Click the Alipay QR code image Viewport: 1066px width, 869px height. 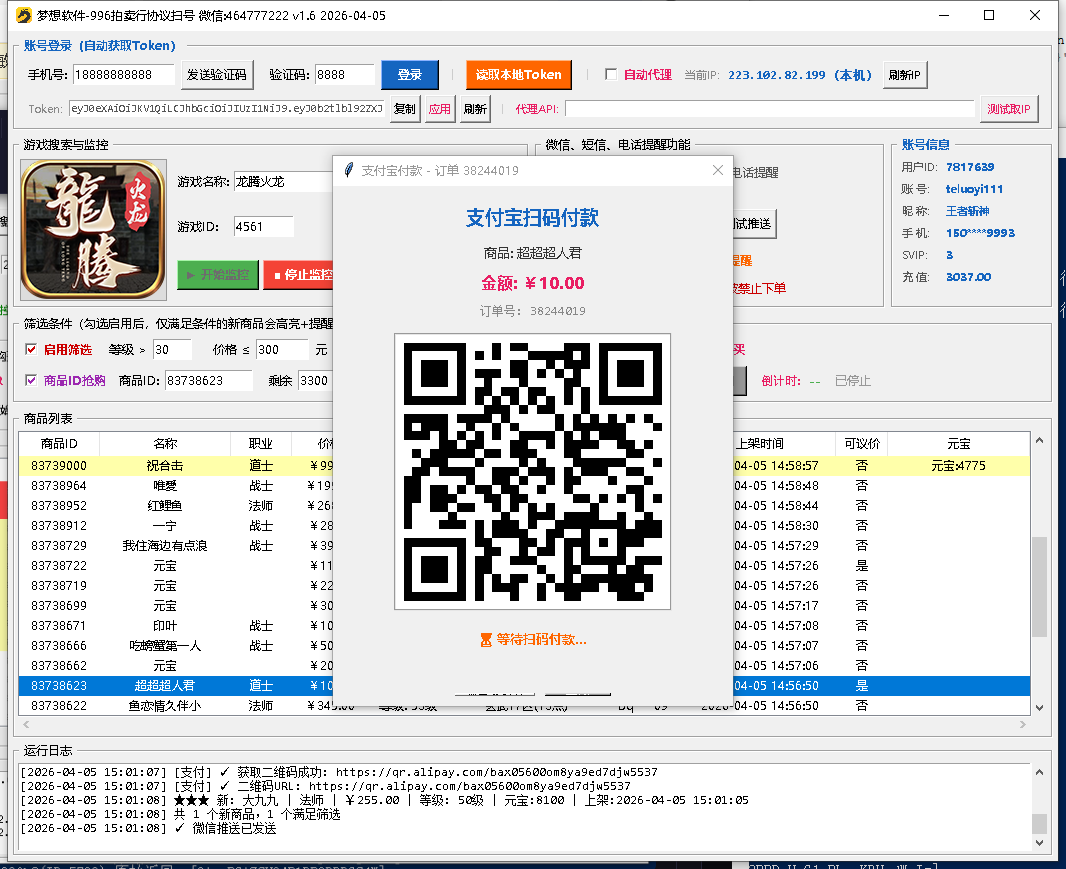pyautogui.click(x=532, y=471)
